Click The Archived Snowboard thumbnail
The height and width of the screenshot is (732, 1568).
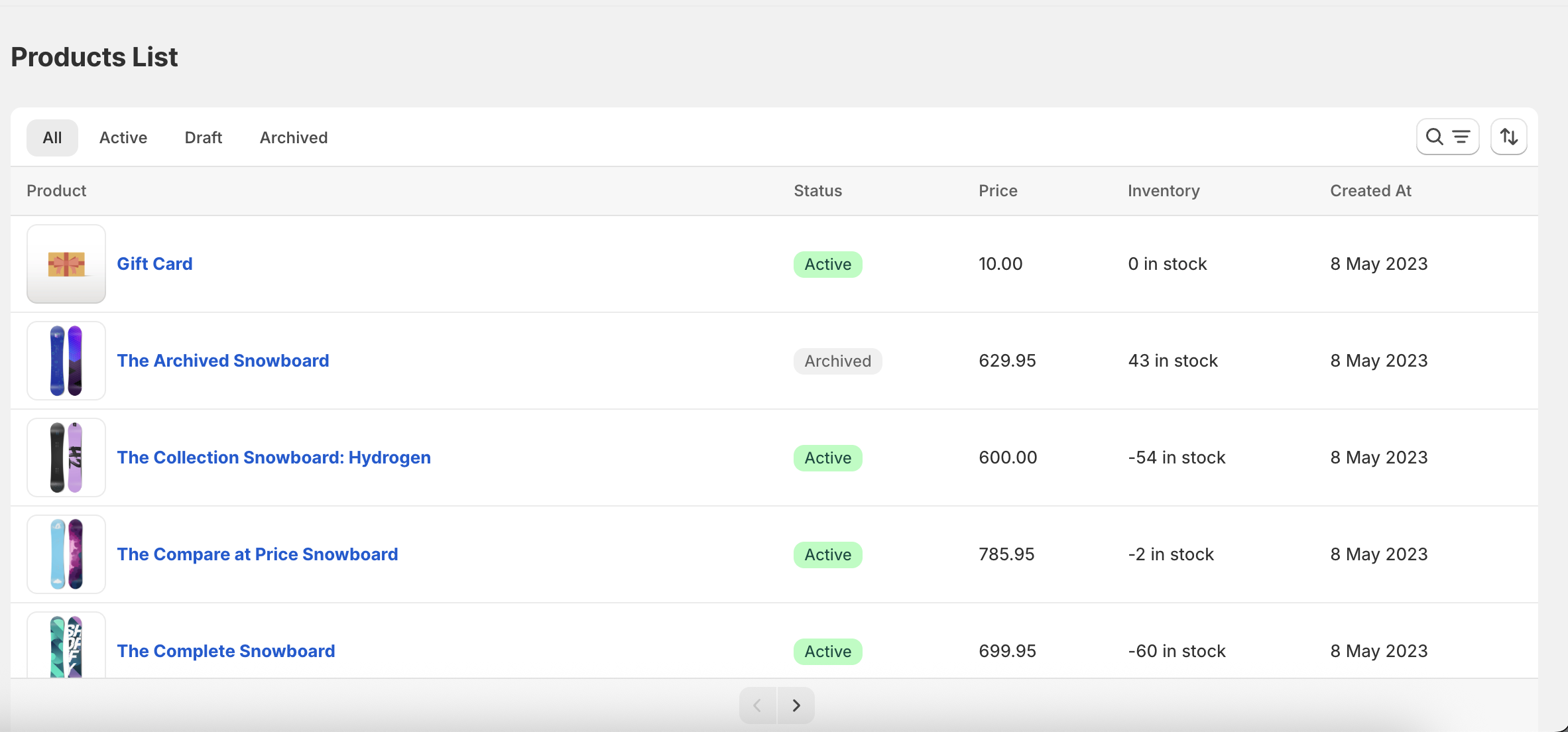pos(66,361)
